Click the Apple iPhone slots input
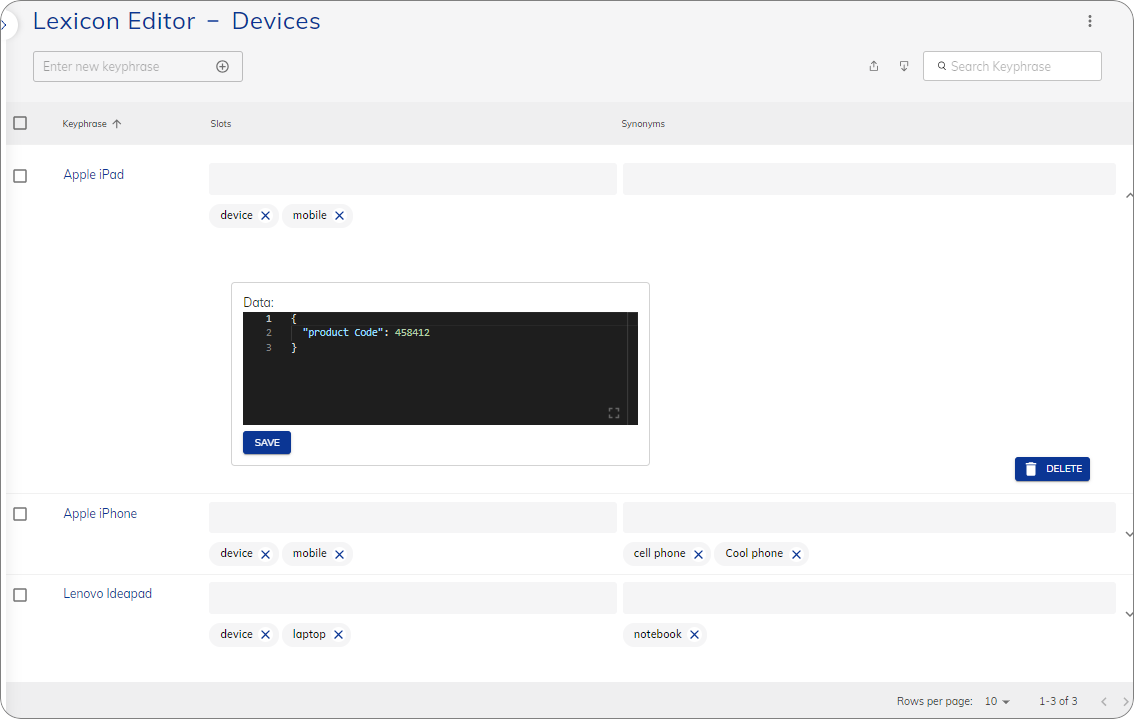 pos(413,518)
